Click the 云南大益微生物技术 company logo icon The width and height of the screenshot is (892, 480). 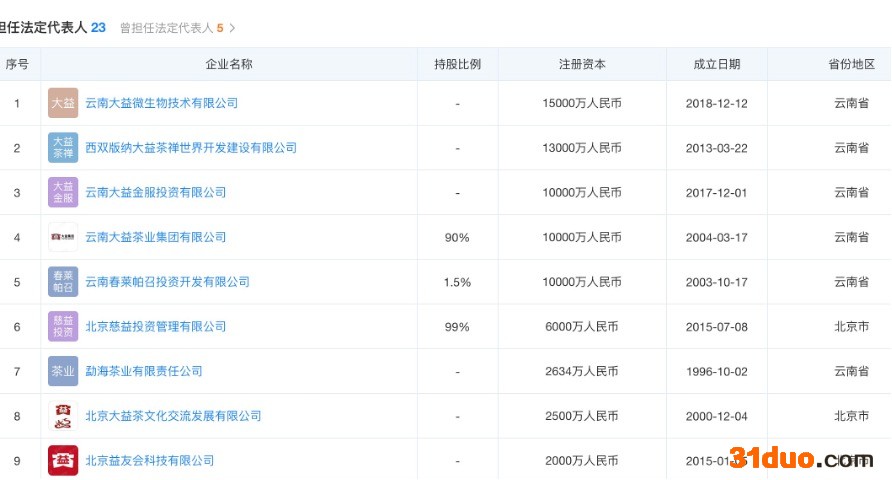coord(63,103)
